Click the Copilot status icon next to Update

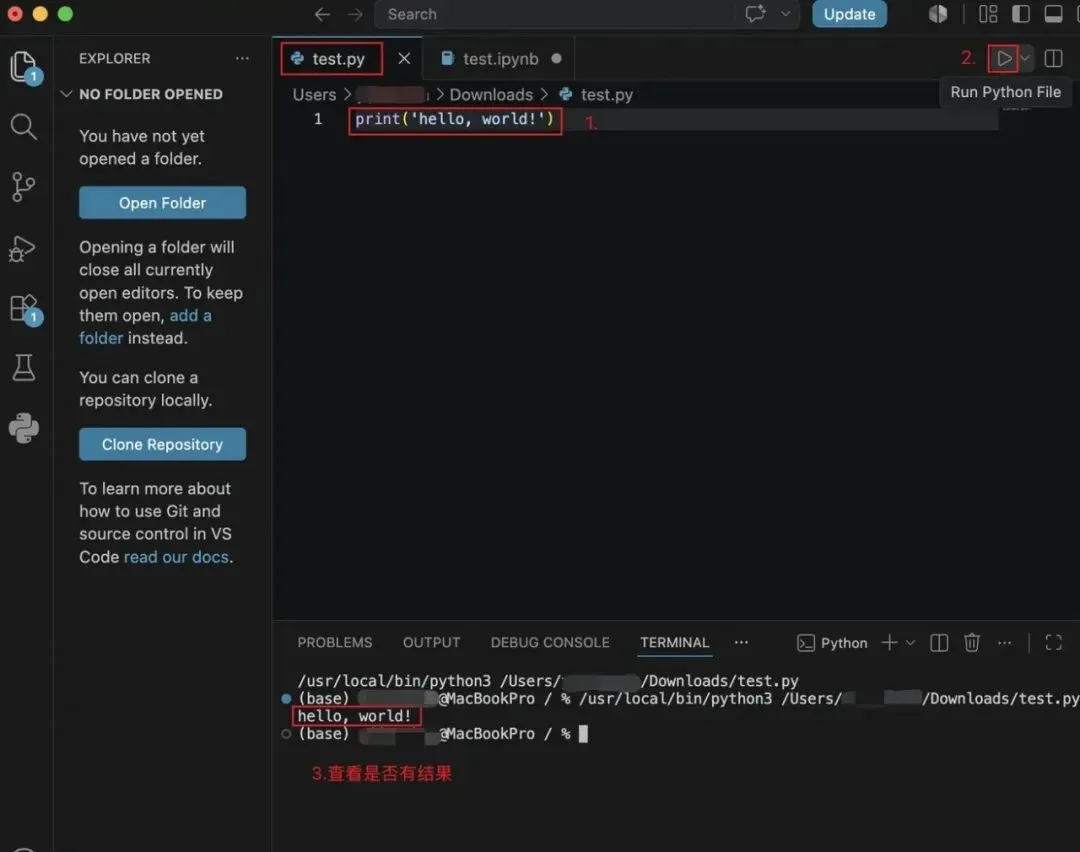[937, 14]
